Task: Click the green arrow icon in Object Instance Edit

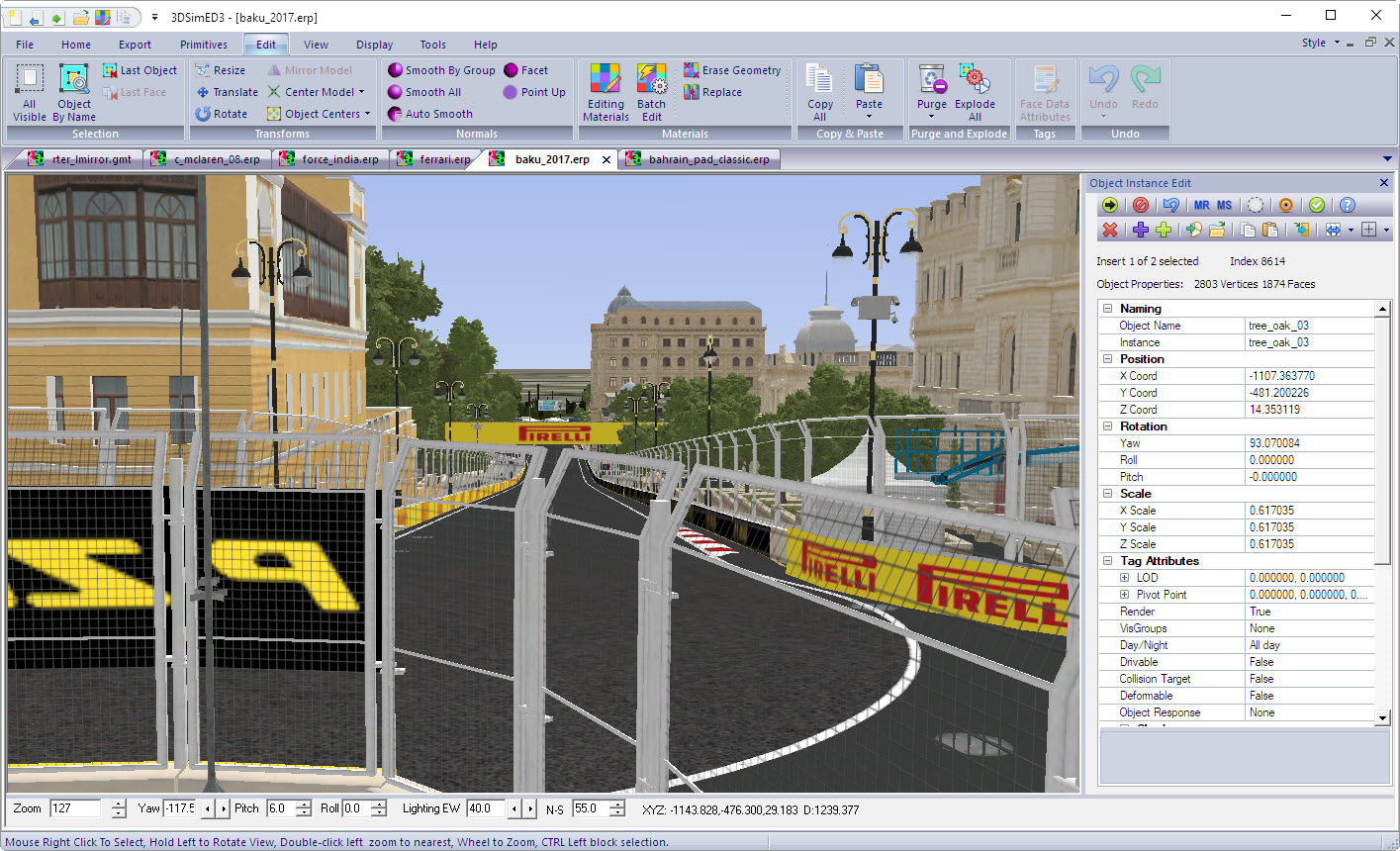Action: pyautogui.click(x=1109, y=205)
